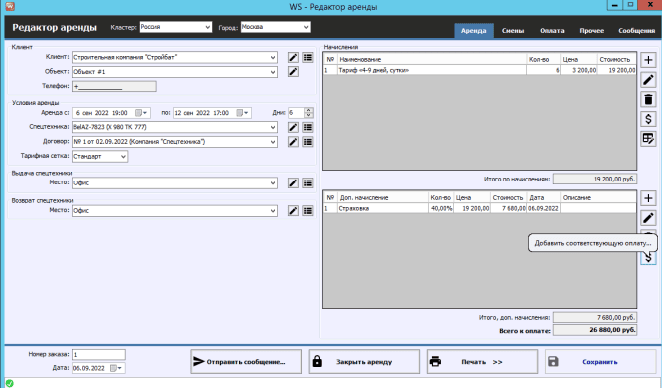Click the Телефон input field
Image resolution: width=662 pixels, height=388 pixels.
click(x=114, y=87)
